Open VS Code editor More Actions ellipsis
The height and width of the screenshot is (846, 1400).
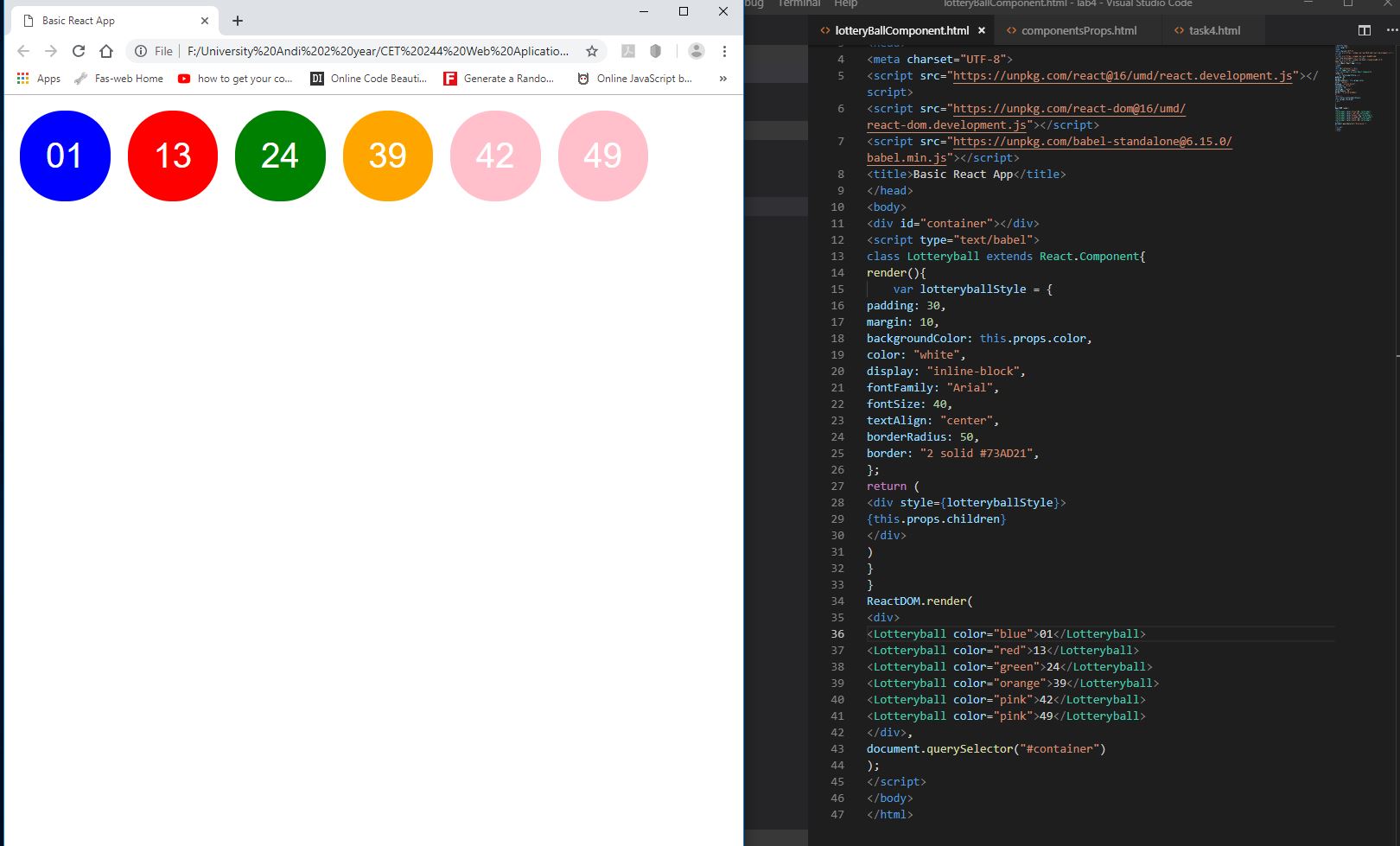(x=1390, y=30)
